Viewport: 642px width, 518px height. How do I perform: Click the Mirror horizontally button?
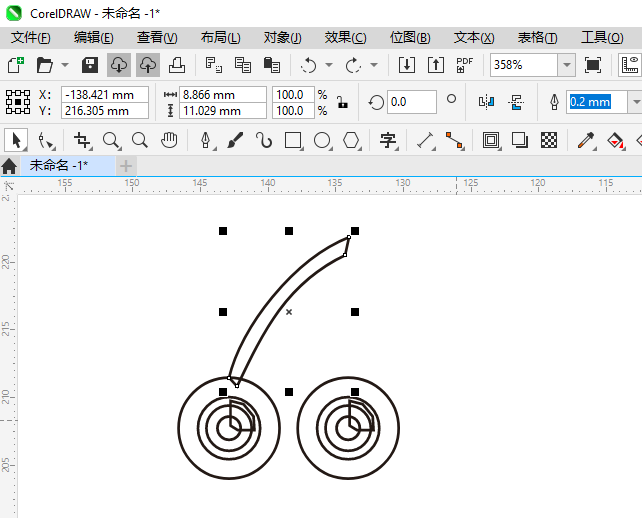(x=487, y=102)
